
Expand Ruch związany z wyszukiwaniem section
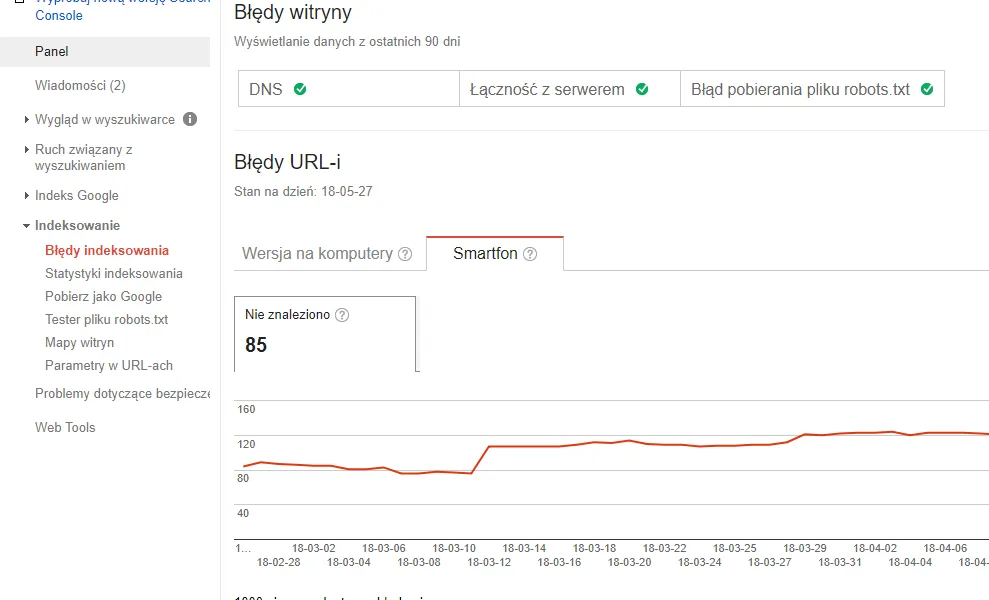(26, 150)
